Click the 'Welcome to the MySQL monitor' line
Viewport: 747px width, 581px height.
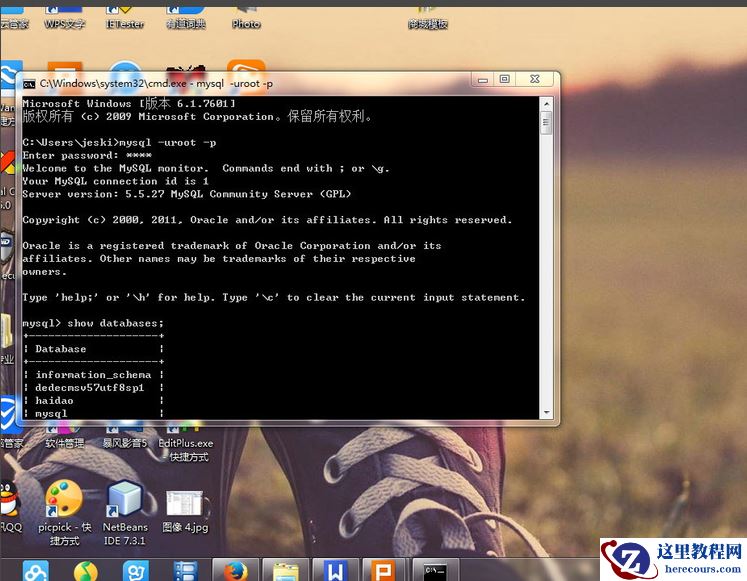pos(206,168)
